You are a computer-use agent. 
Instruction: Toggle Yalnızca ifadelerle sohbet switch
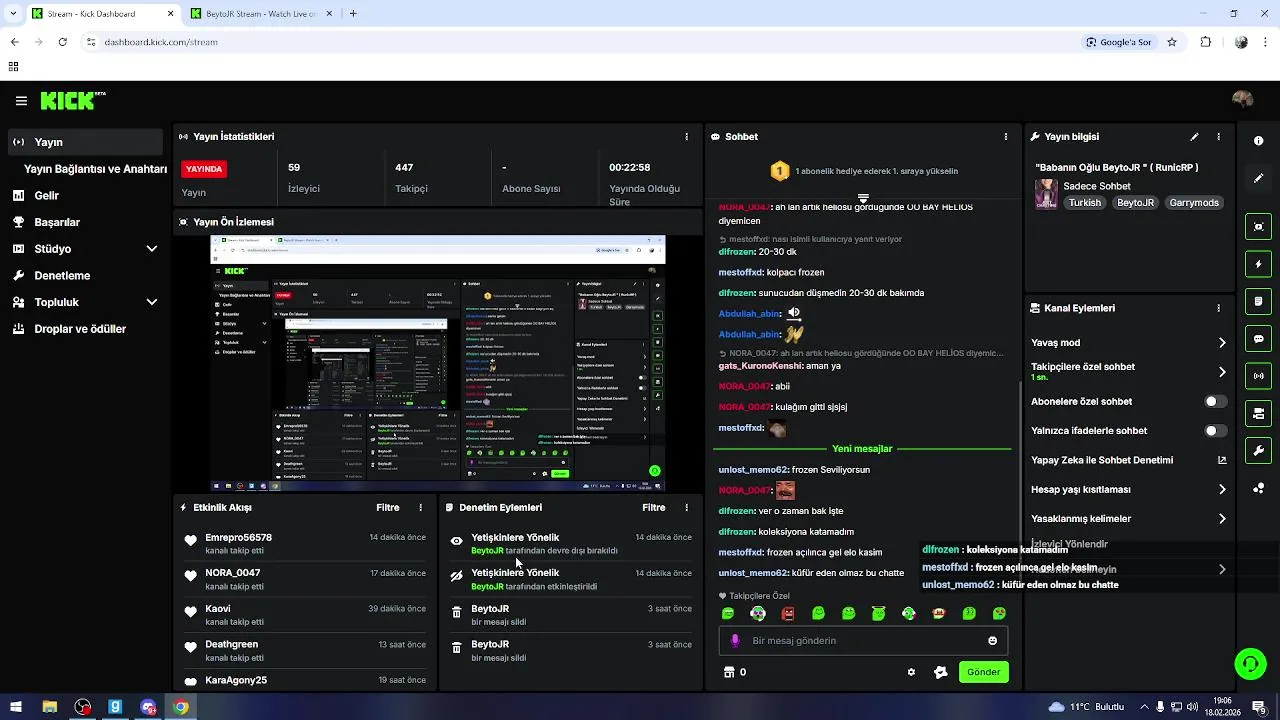1215,431
